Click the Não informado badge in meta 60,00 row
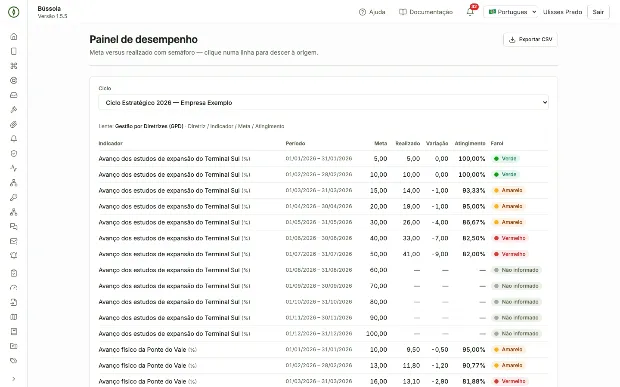Viewport: 620px width, 387px height. coord(516,270)
